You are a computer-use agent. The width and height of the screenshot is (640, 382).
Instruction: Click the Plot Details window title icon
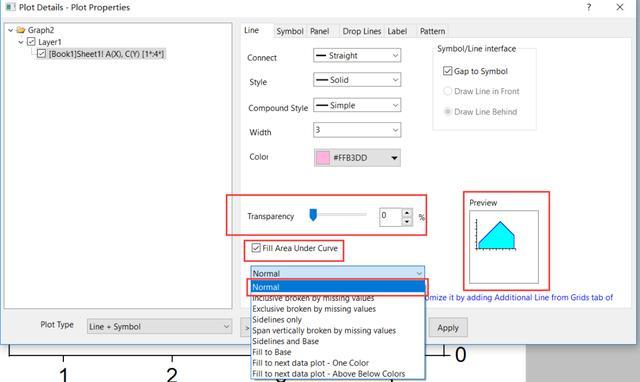pos(10,7)
